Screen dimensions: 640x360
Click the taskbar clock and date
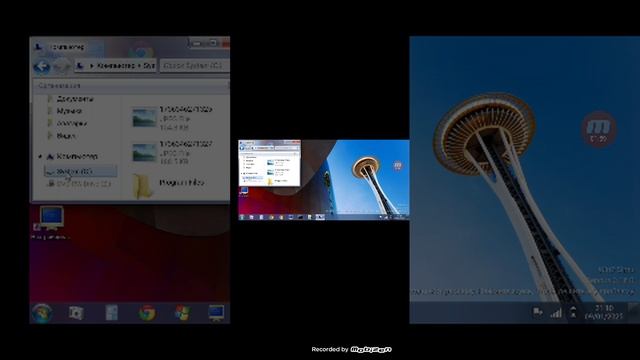[x=604, y=312]
